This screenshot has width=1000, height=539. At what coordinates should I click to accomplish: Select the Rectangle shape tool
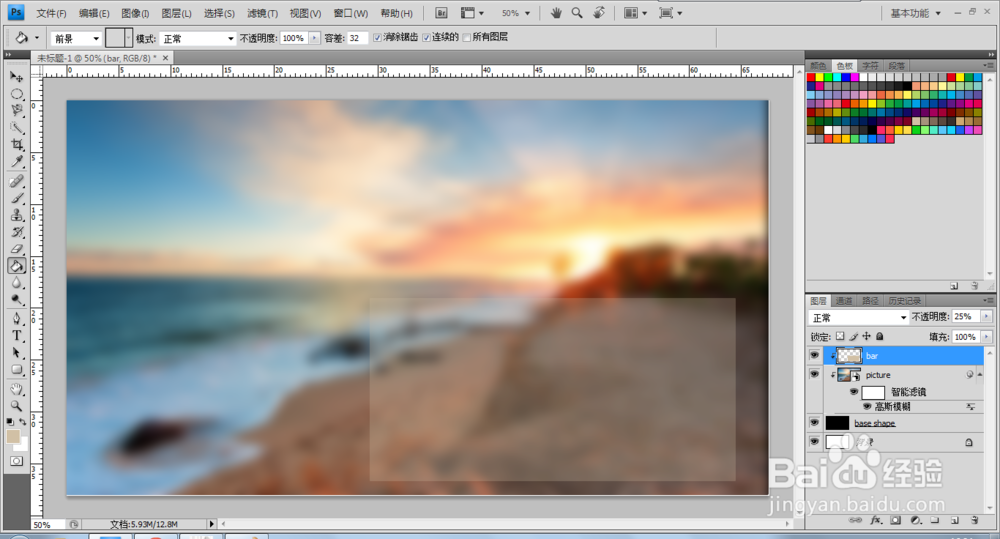click(x=17, y=370)
